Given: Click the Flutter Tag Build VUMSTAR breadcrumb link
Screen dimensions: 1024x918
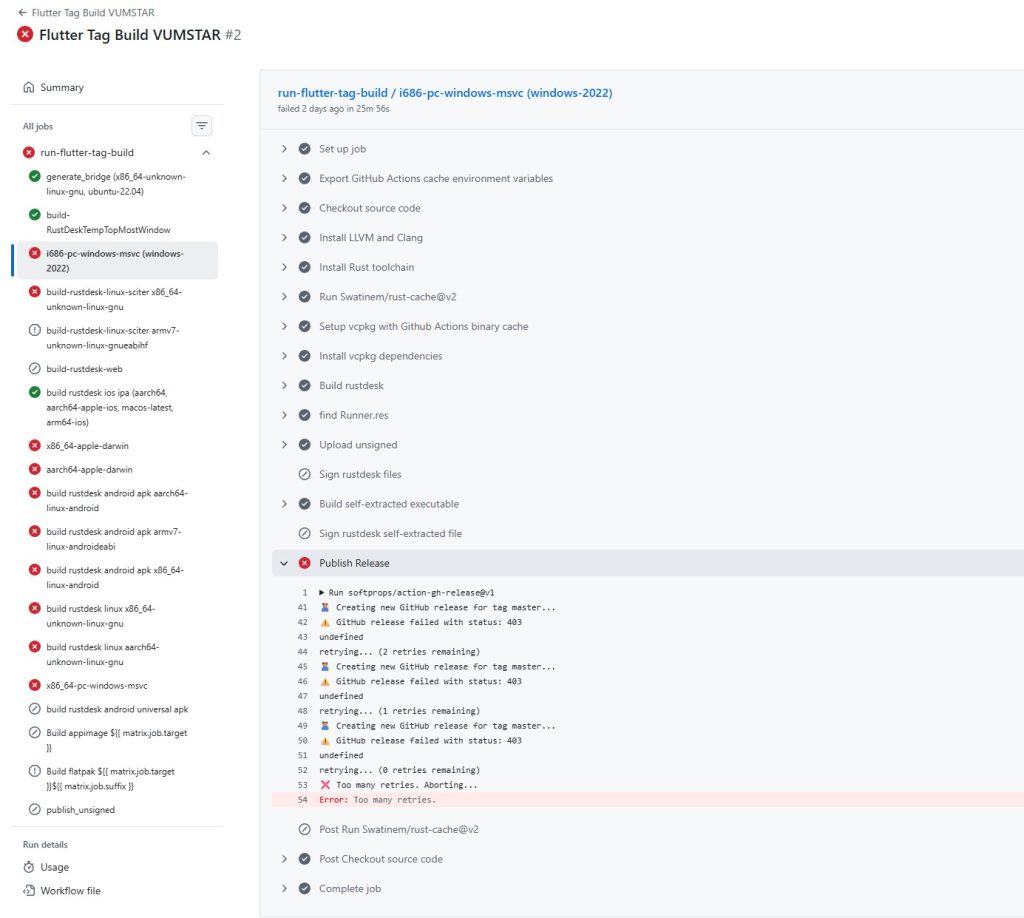Looking at the screenshot, I should point(92,12).
